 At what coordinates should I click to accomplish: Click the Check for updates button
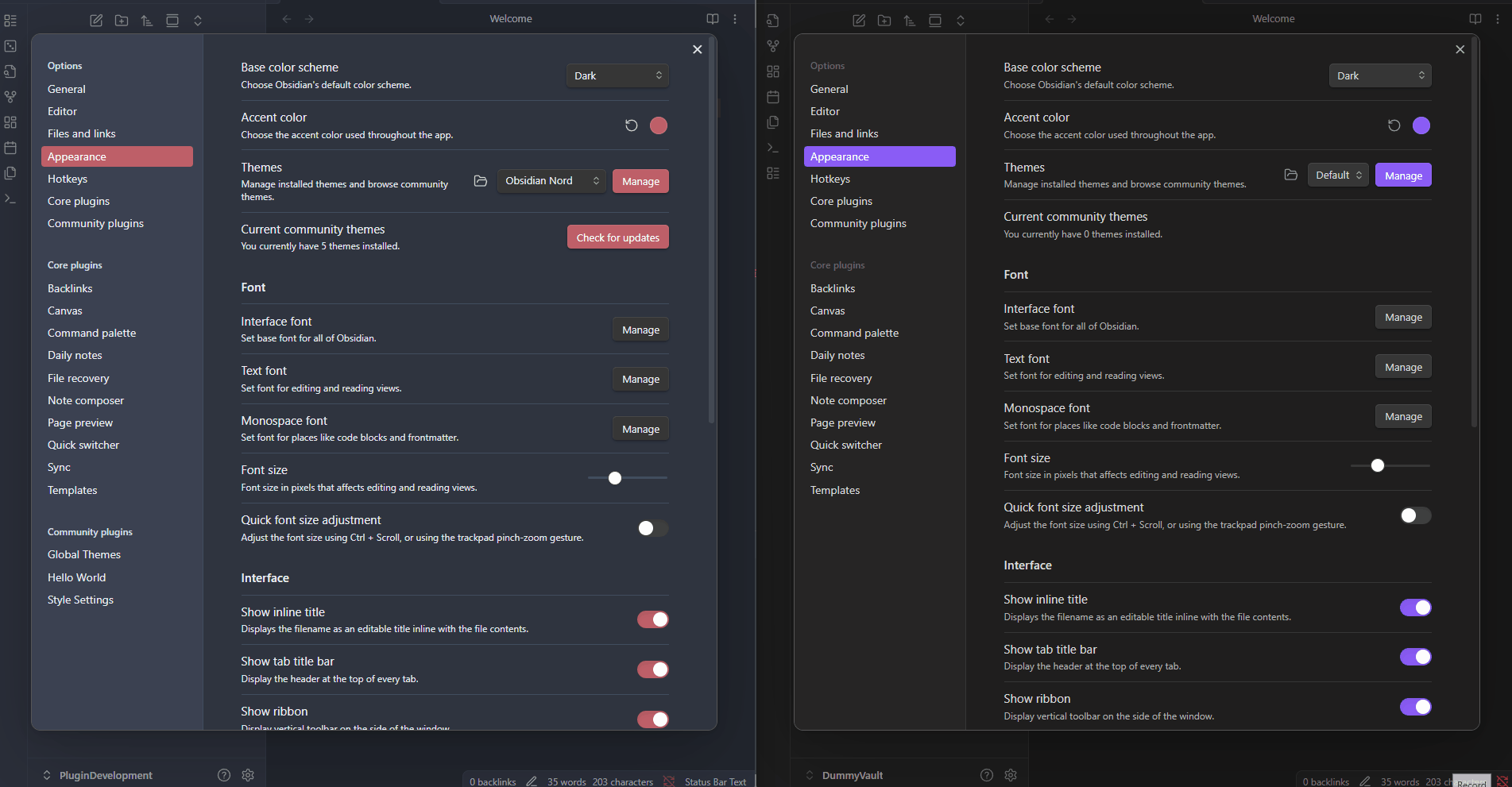[617, 237]
